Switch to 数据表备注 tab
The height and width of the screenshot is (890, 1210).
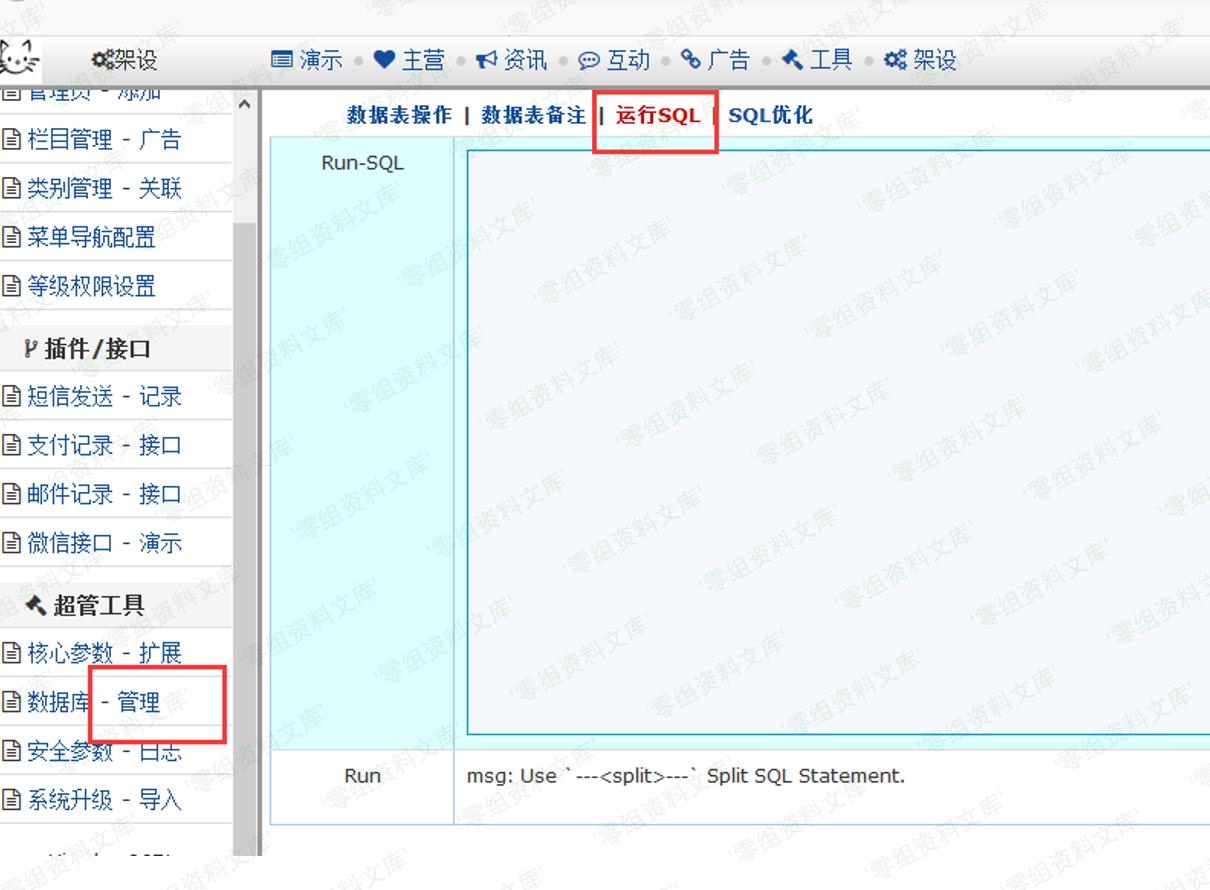tap(533, 115)
